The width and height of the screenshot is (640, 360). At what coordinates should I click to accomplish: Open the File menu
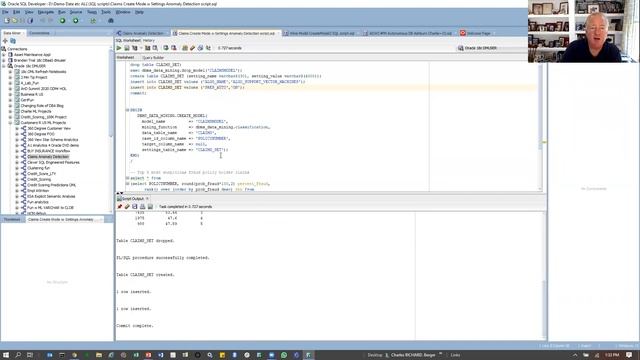5,12
